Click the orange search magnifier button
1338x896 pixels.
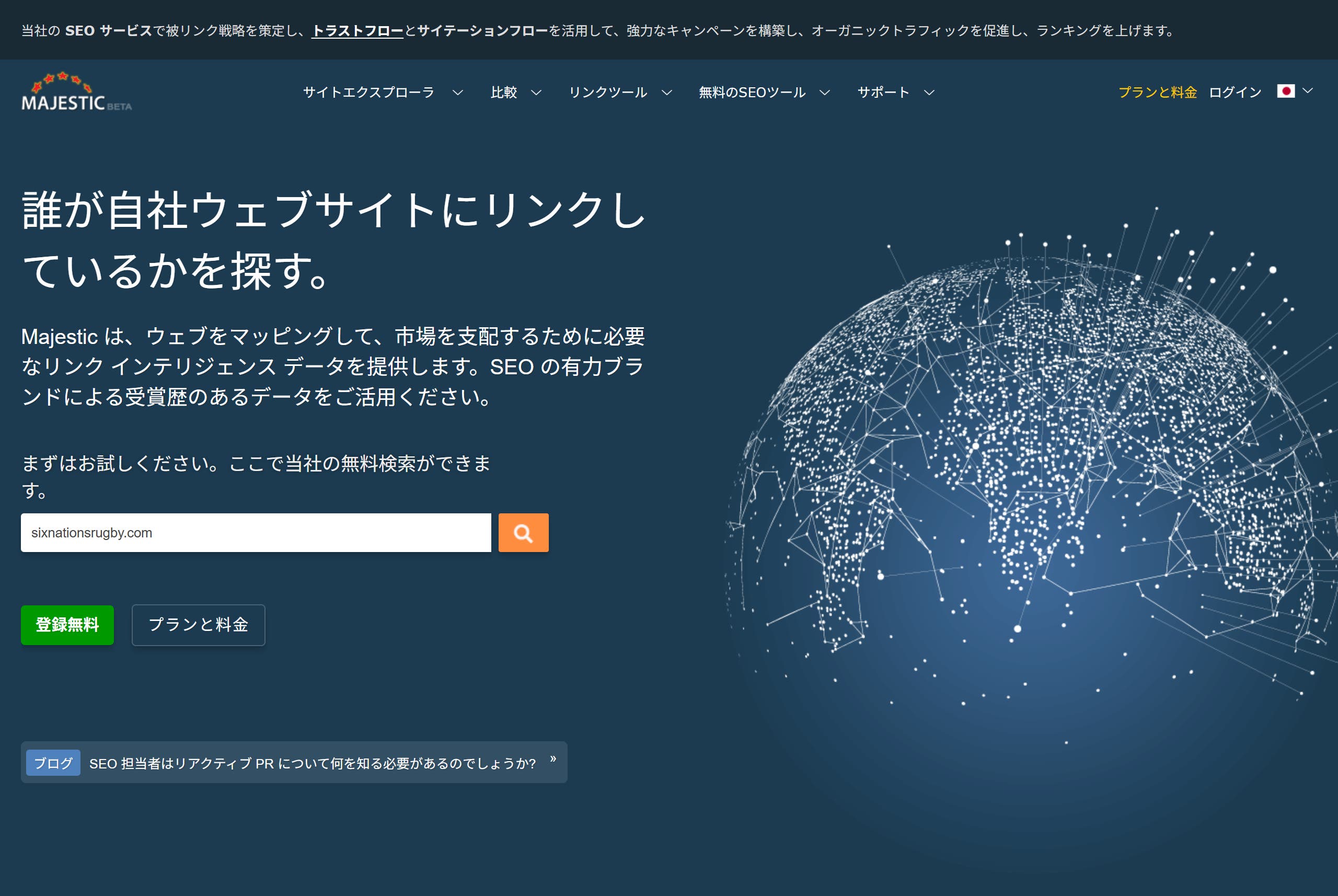[x=523, y=533]
